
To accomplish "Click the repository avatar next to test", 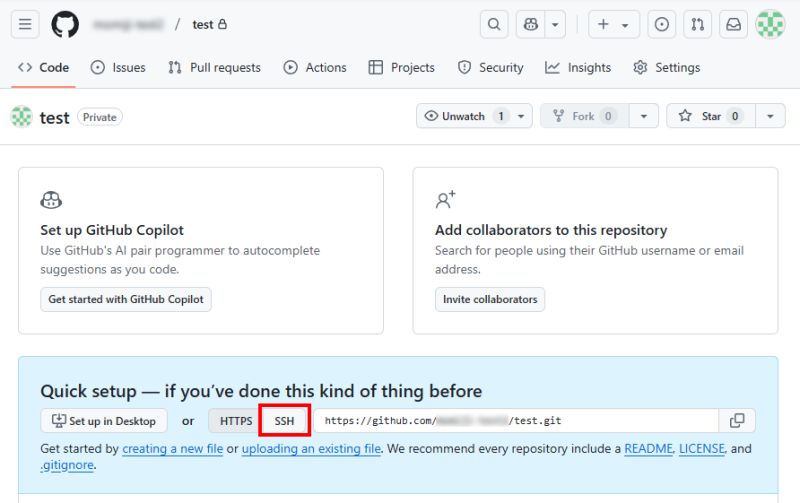I will pyautogui.click(x=21, y=117).
